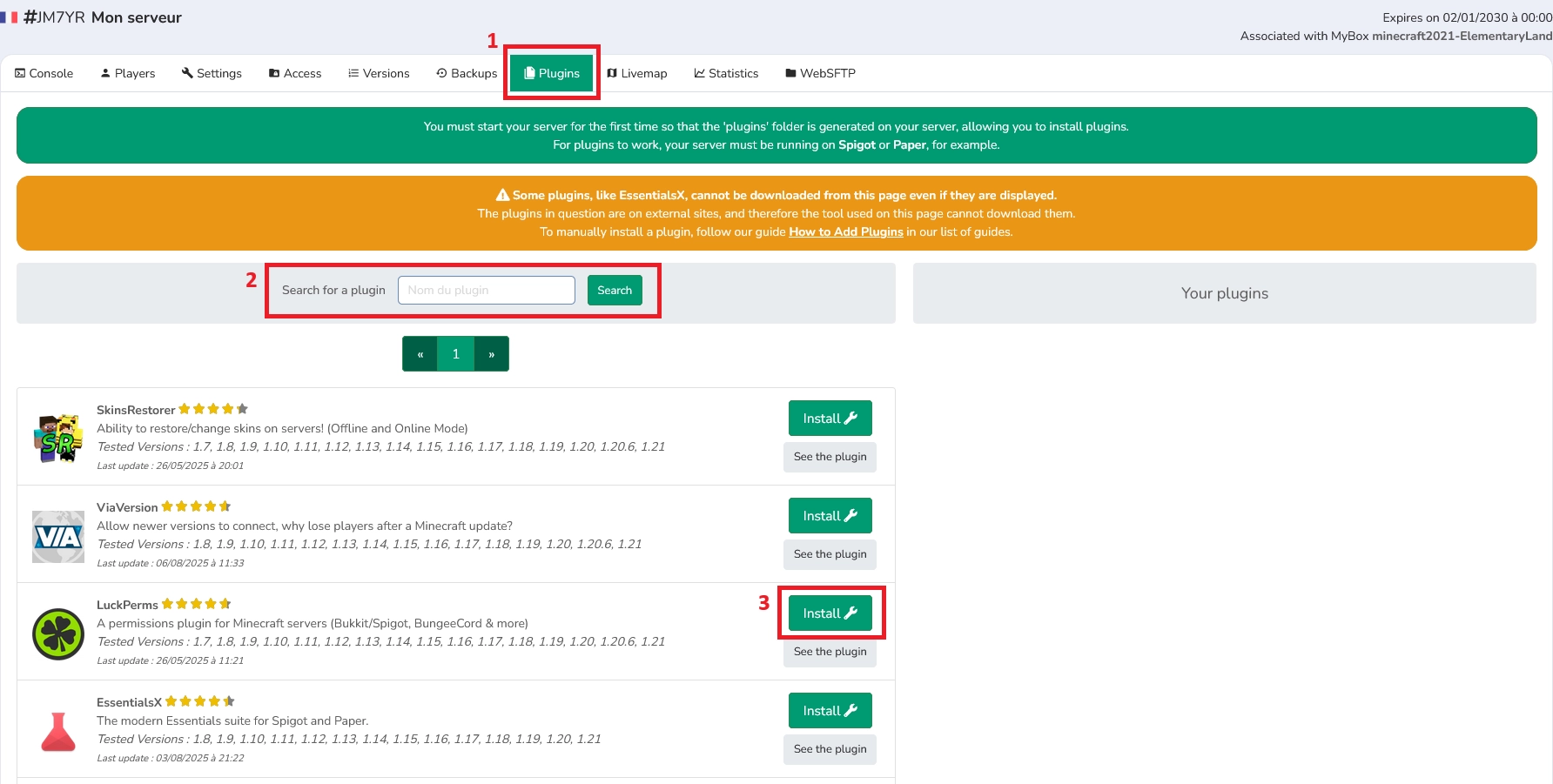The width and height of the screenshot is (1553, 784).
Task: Click the plugin name search field
Action: [x=487, y=290]
